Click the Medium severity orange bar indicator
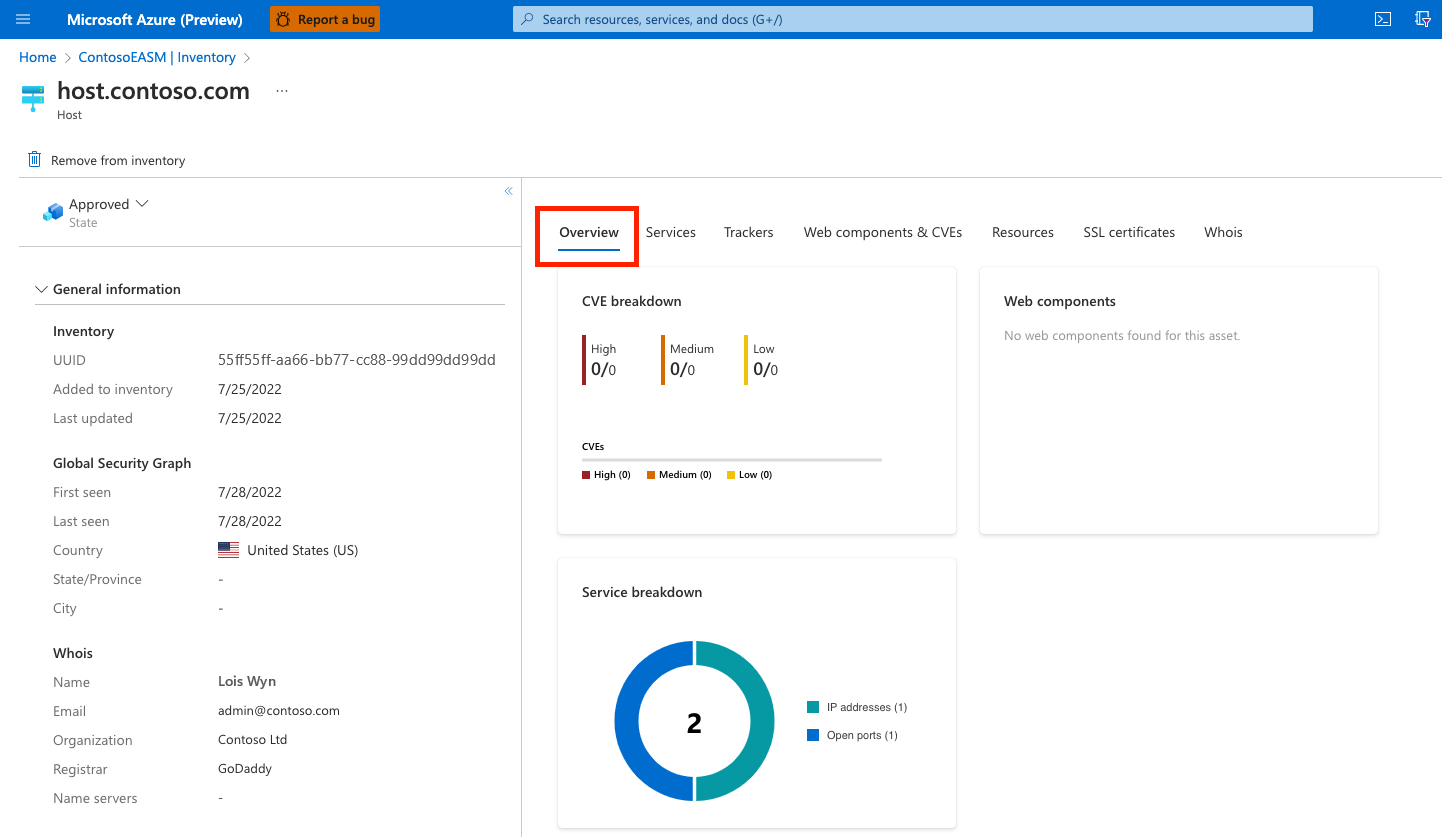The height and width of the screenshot is (837, 1442). [x=663, y=360]
